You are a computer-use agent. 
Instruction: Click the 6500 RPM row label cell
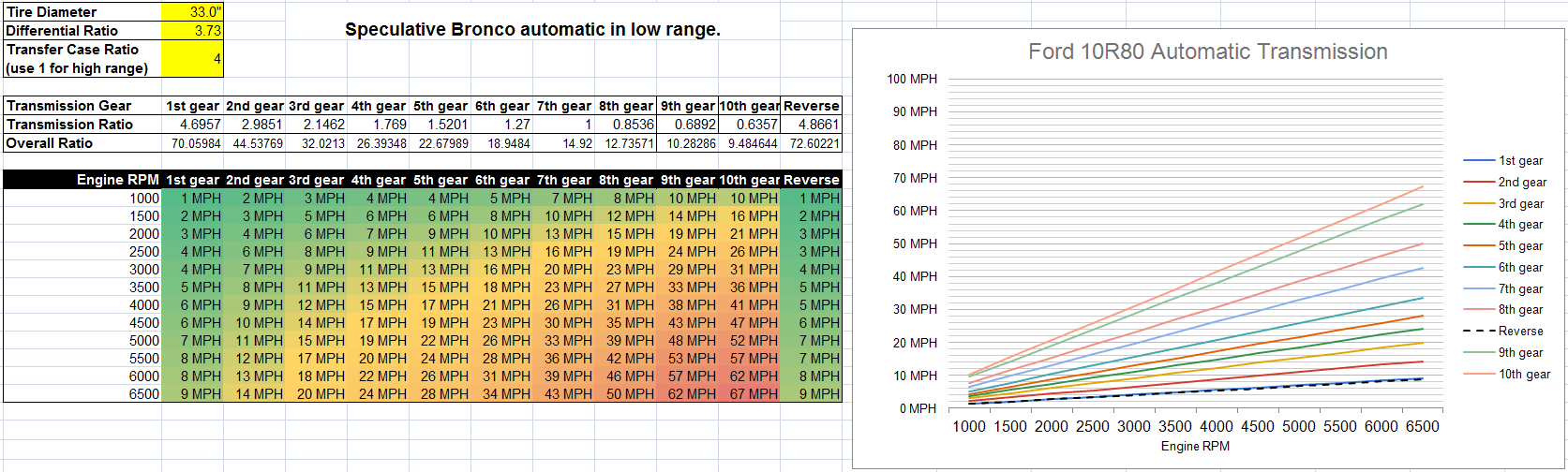tap(82, 394)
